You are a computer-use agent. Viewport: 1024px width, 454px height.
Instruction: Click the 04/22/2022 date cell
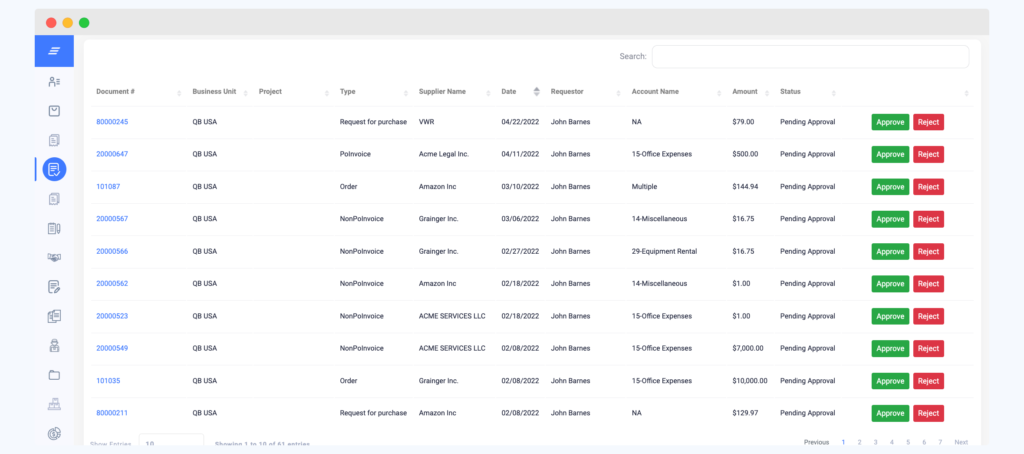tap(520, 122)
